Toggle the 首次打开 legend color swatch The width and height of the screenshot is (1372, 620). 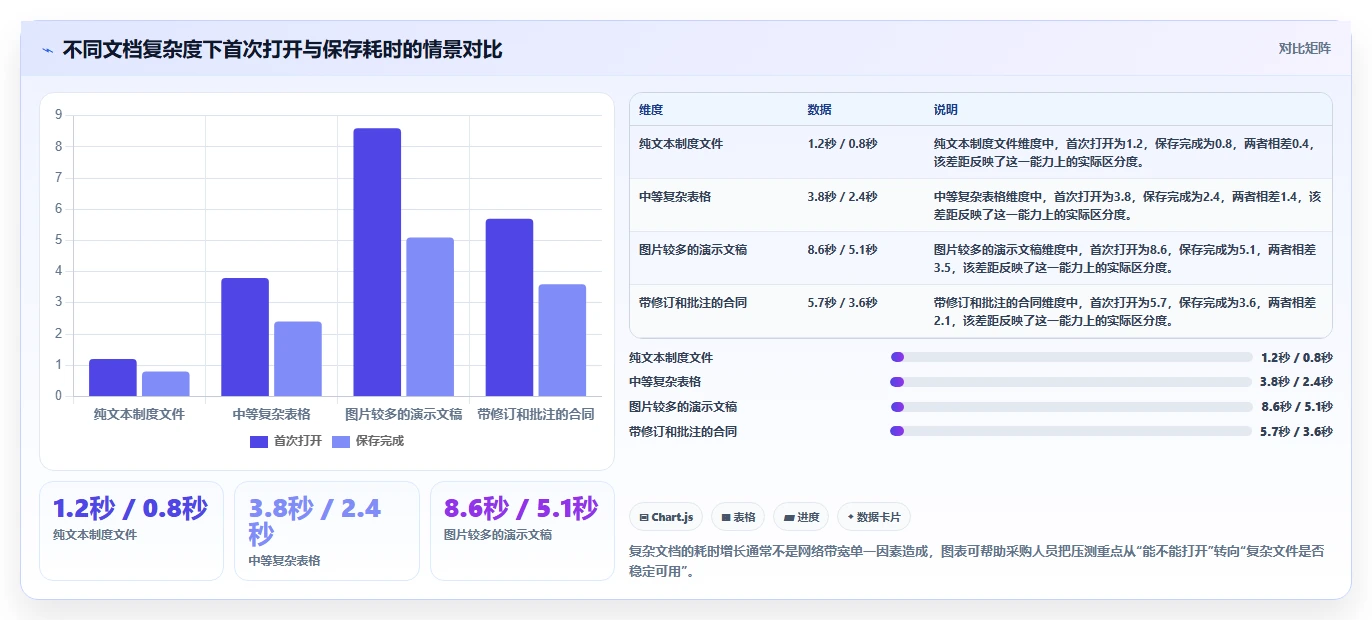pos(259,441)
